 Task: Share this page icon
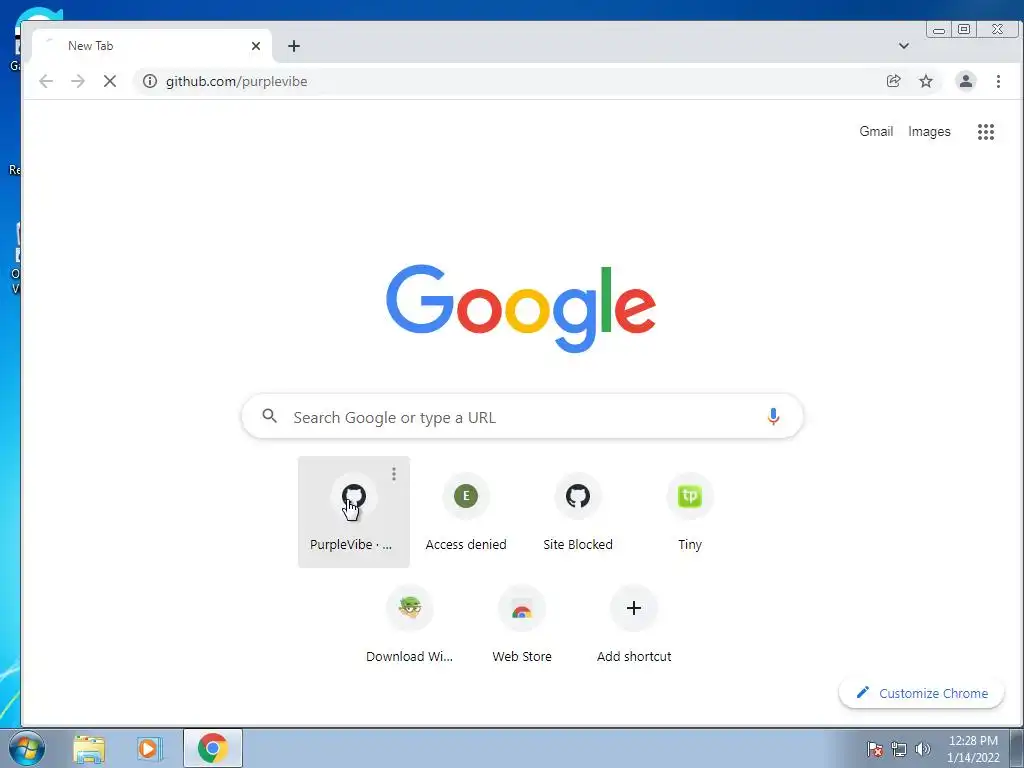tap(893, 81)
